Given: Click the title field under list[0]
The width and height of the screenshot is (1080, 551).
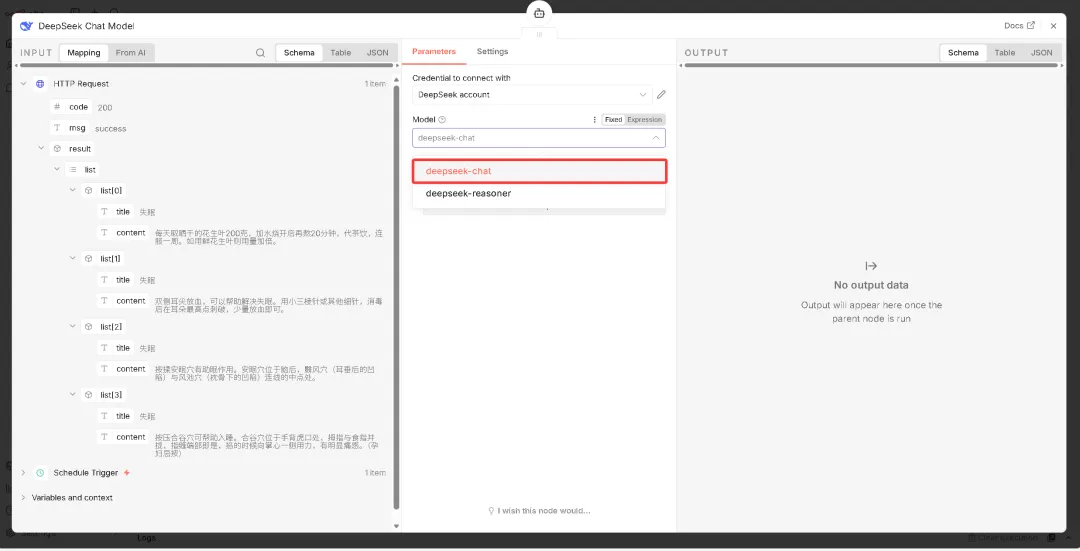Looking at the screenshot, I should tap(123, 211).
